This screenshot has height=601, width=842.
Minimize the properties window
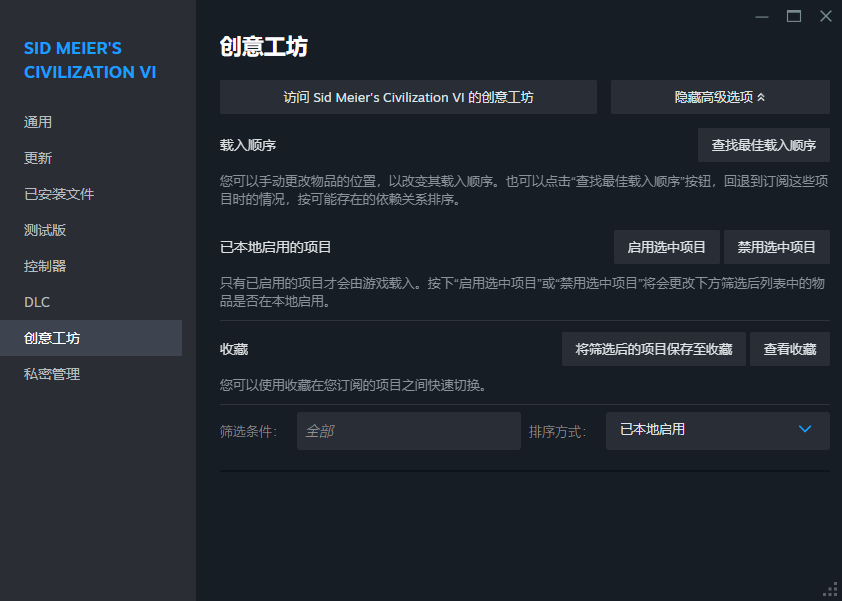762,17
